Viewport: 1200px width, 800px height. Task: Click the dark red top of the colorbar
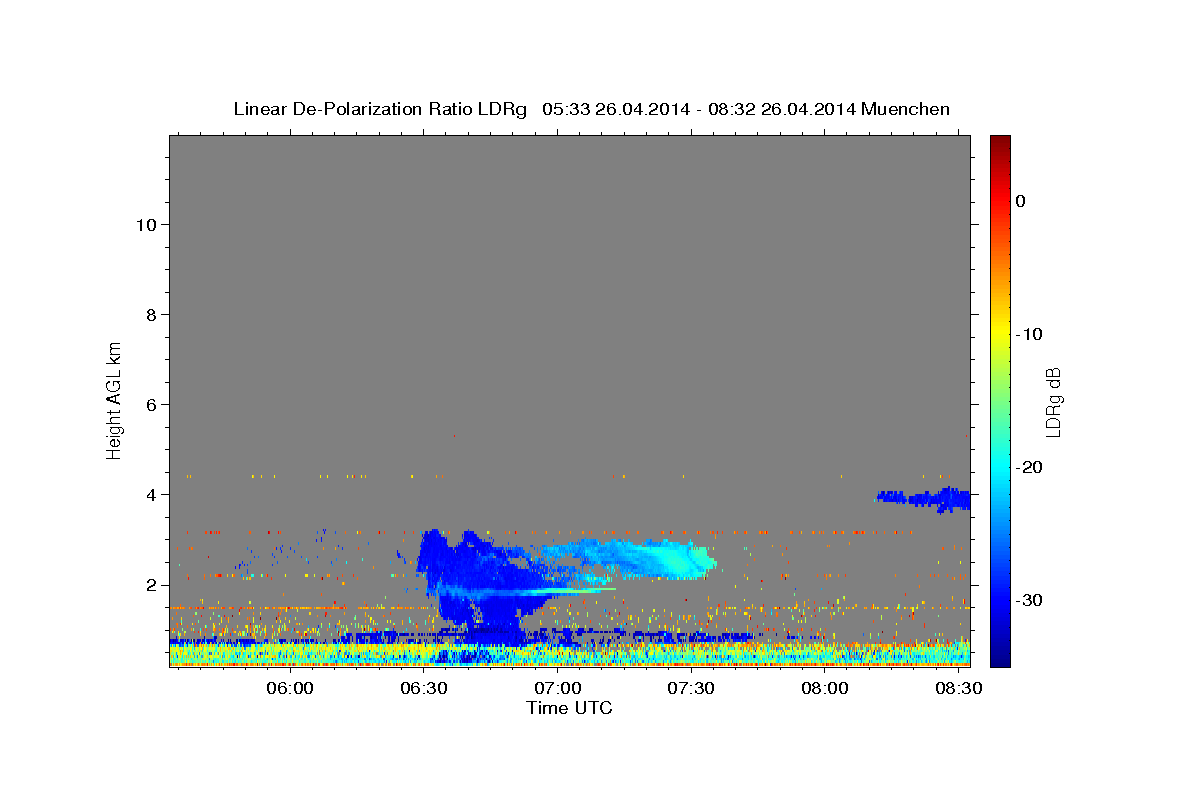click(x=1000, y=143)
